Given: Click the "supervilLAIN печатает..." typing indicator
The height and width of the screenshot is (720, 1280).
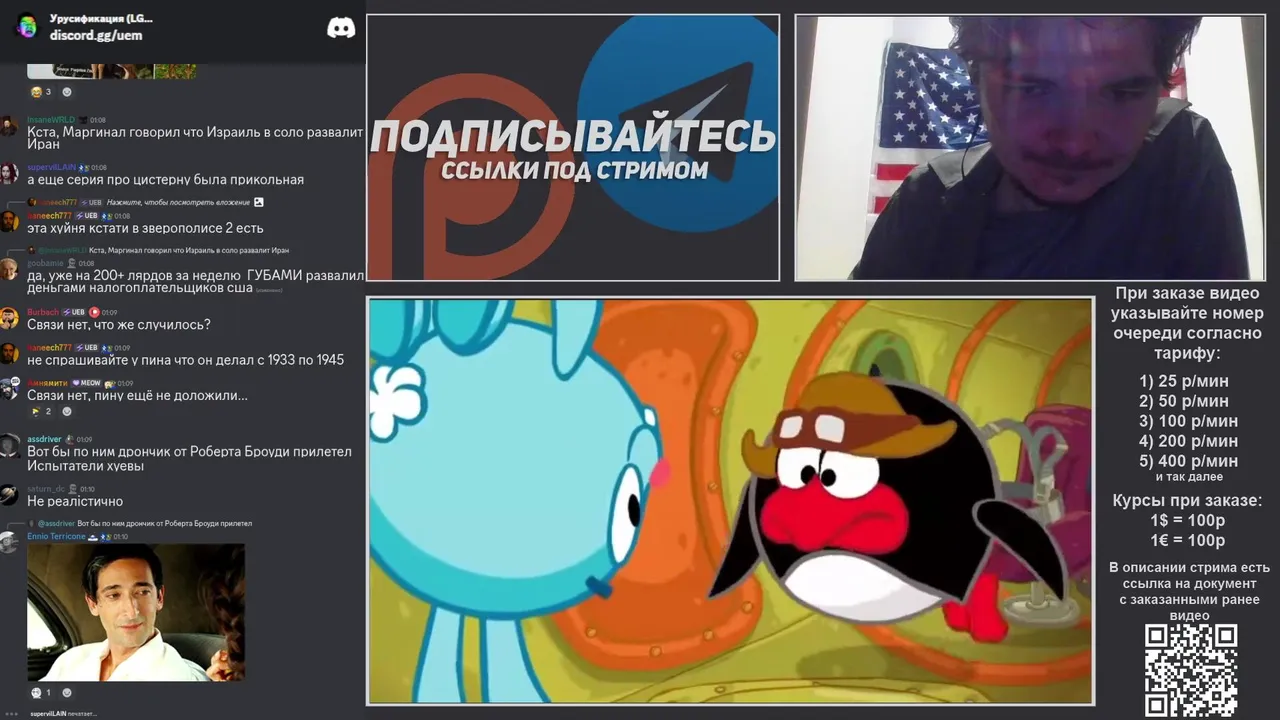Looking at the screenshot, I should click(x=63, y=714).
